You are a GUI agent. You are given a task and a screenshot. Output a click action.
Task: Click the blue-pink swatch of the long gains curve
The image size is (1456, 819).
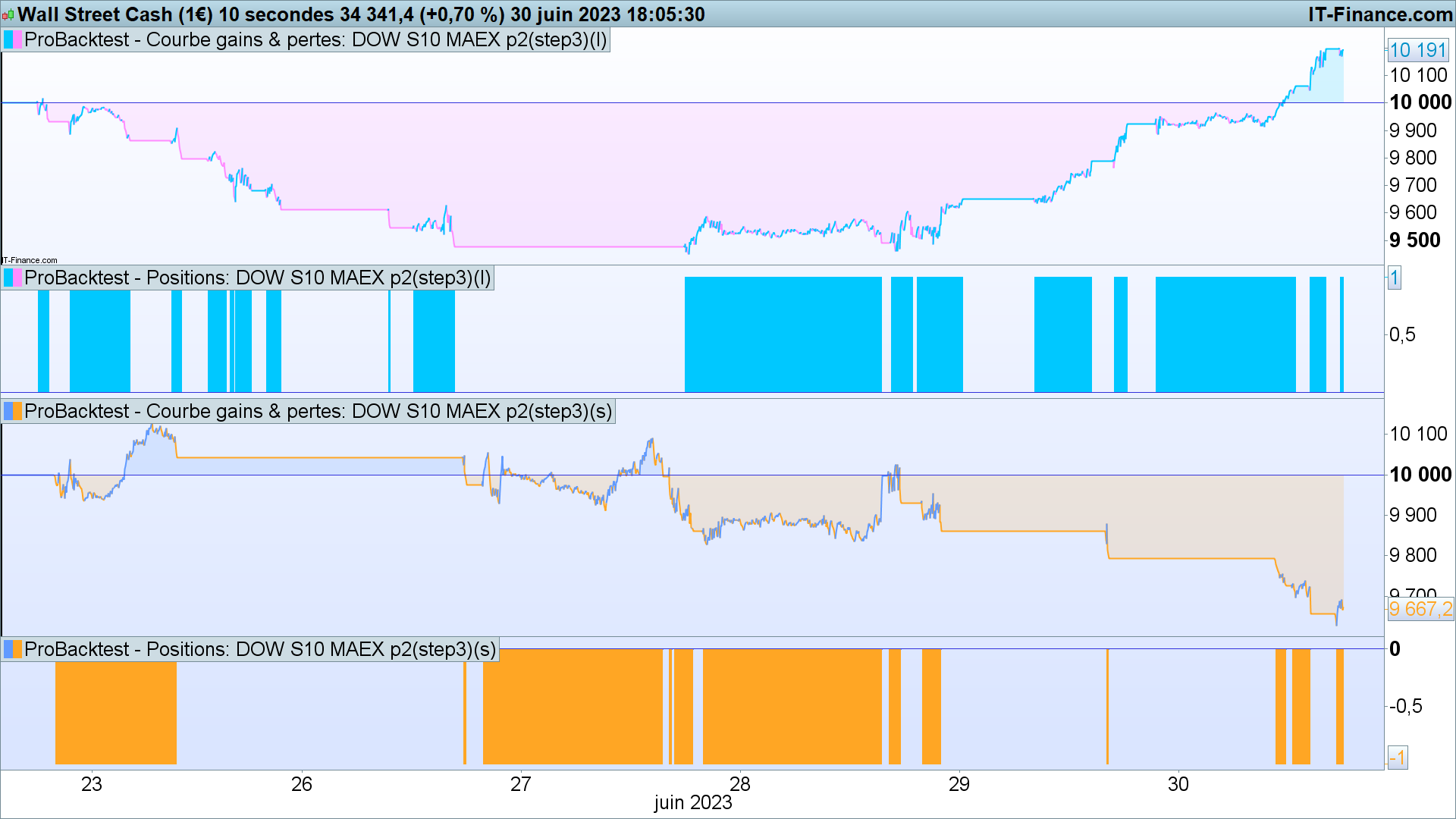tap(13, 39)
